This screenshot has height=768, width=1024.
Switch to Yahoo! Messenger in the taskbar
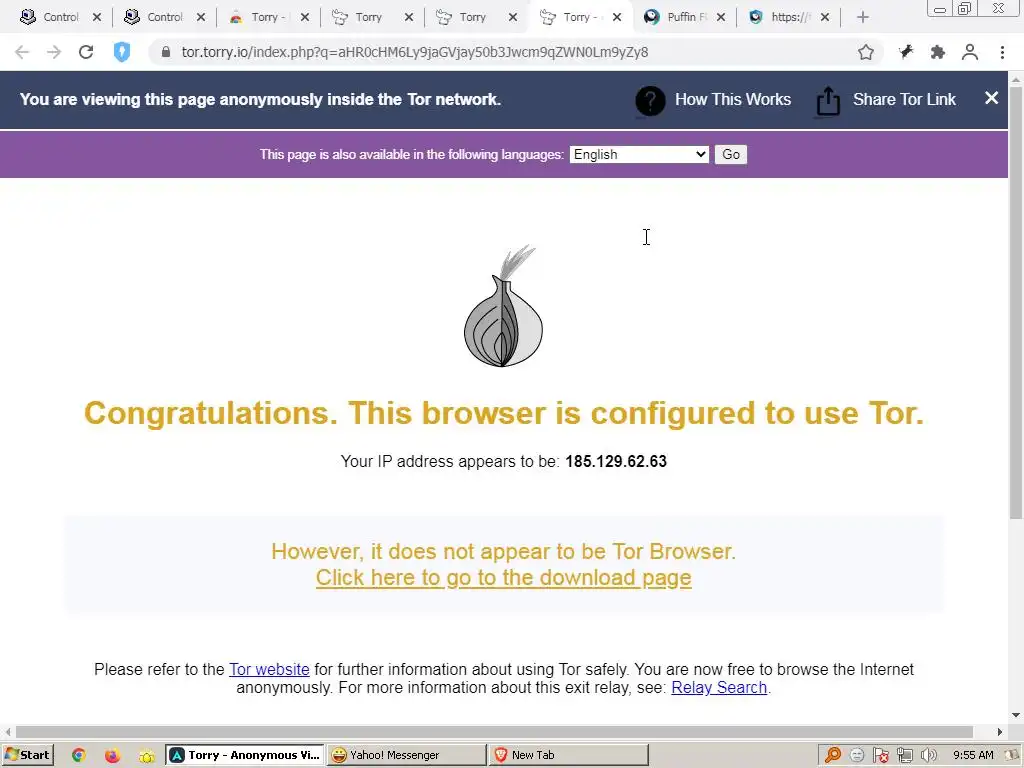pos(407,755)
